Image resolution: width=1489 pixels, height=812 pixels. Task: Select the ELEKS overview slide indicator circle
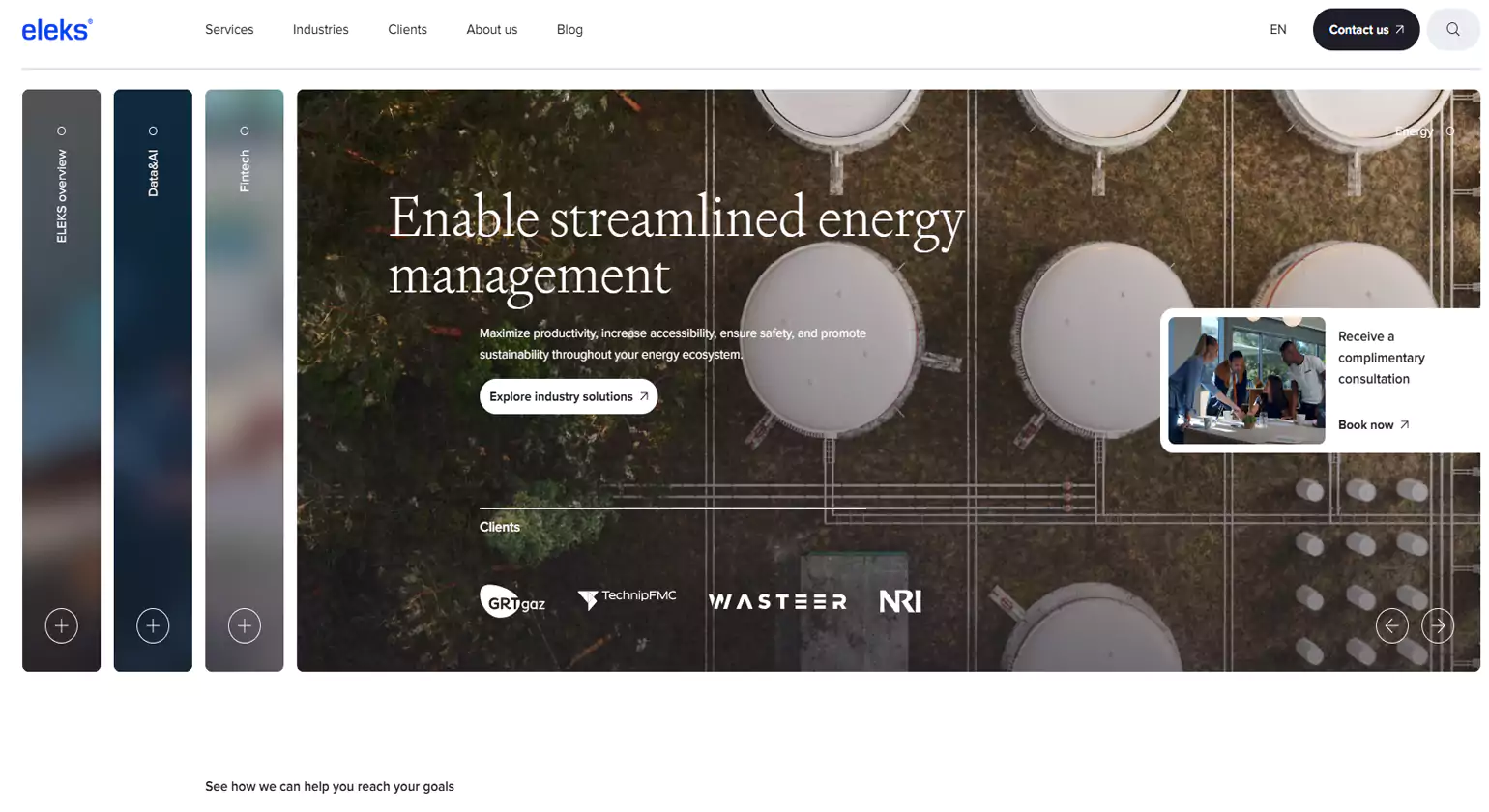click(x=62, y=131)
